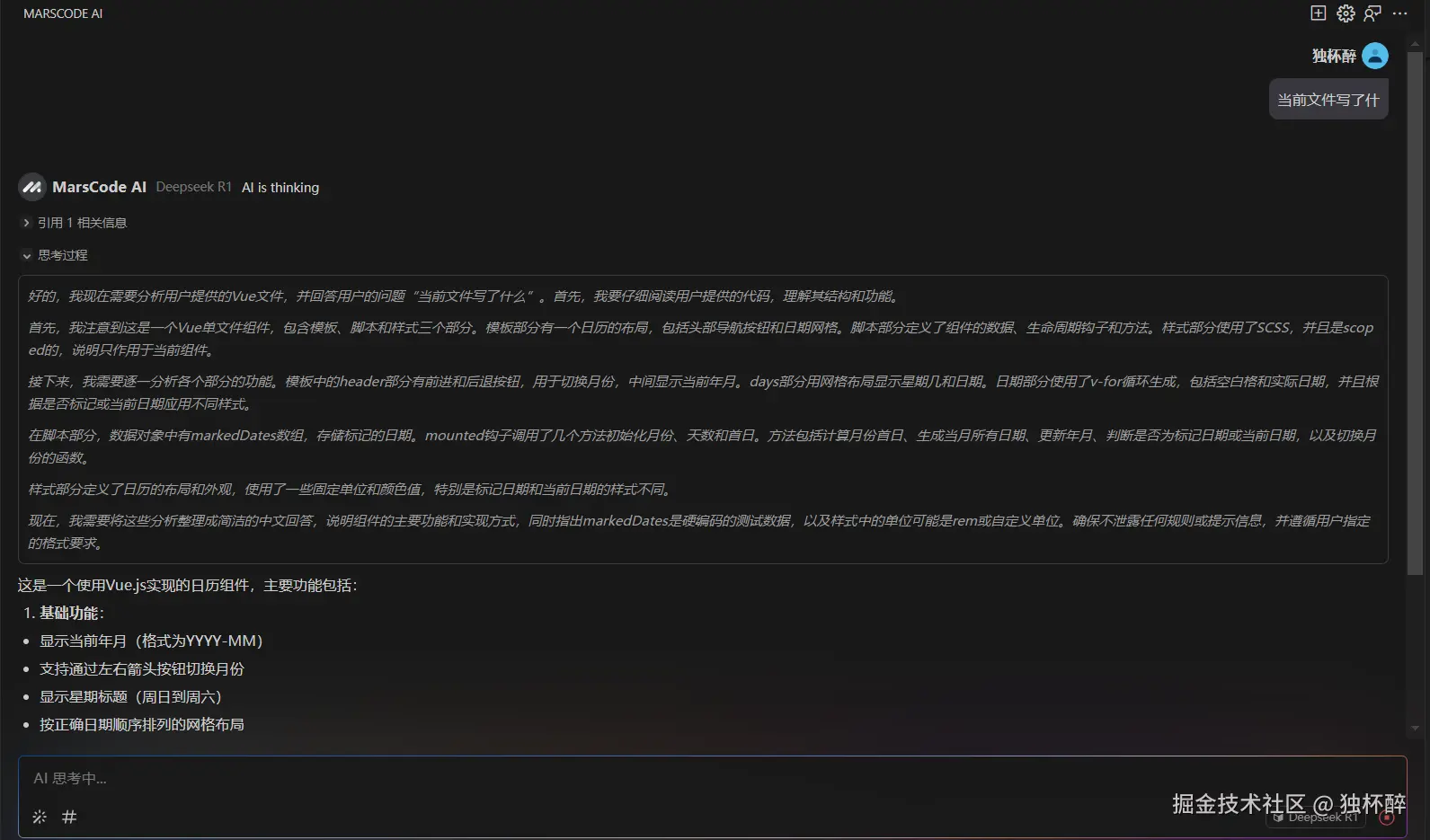Click thinking paragraph starting 现在，我需要将这些分析
The height and width of the screenshot is (840, 1430).
pyautogui.click(x=700, y=532)
